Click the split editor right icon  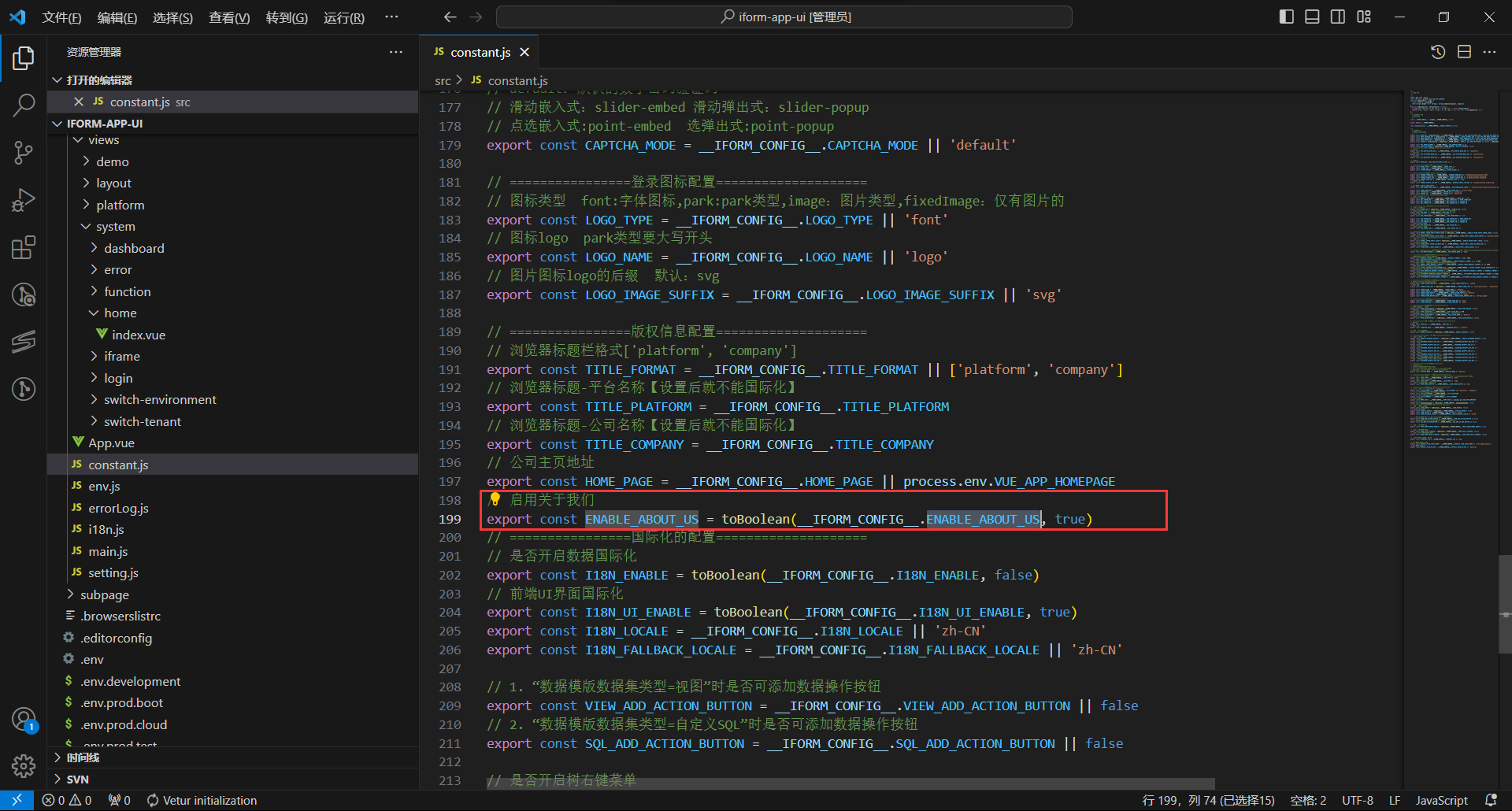1464,52
